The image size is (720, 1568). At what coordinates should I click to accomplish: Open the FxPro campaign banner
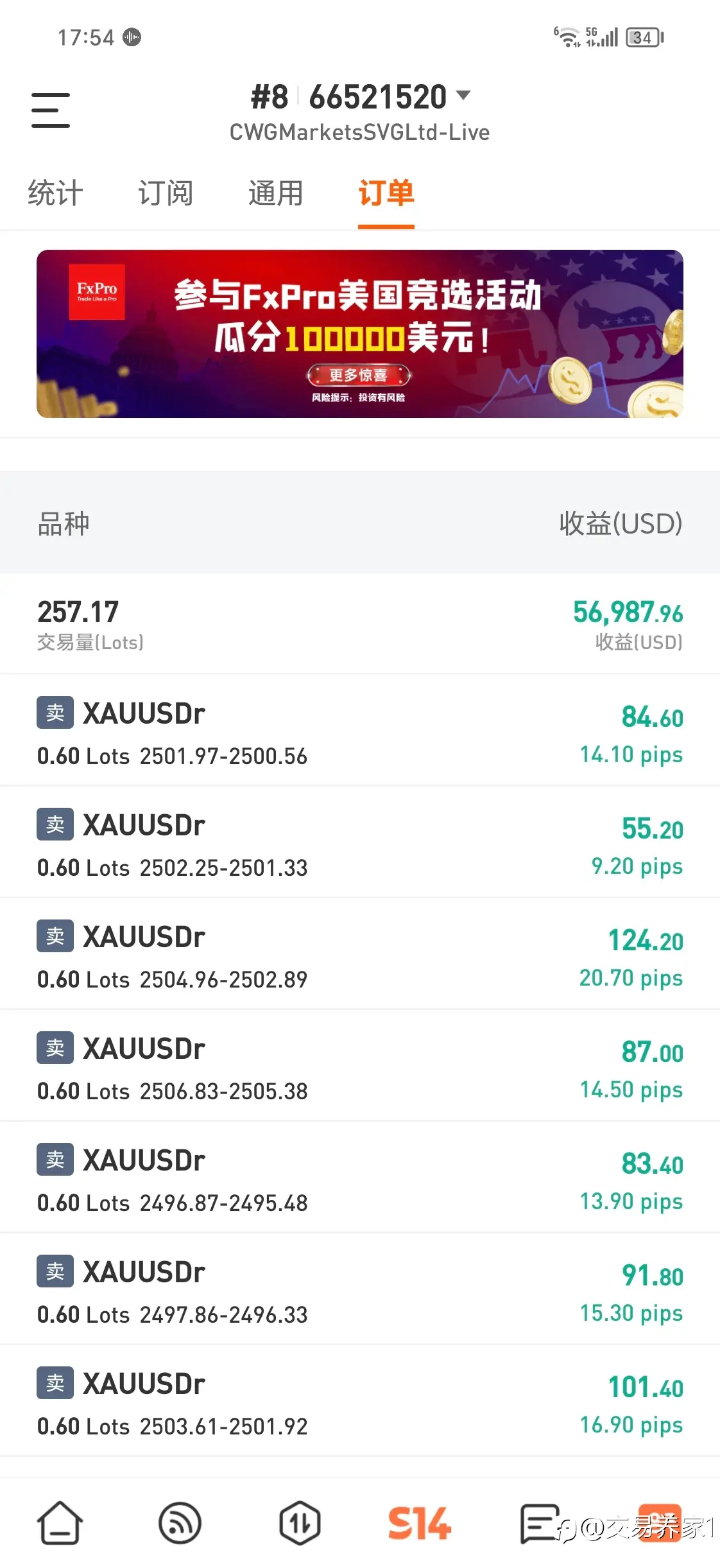[x=360, y=334]
